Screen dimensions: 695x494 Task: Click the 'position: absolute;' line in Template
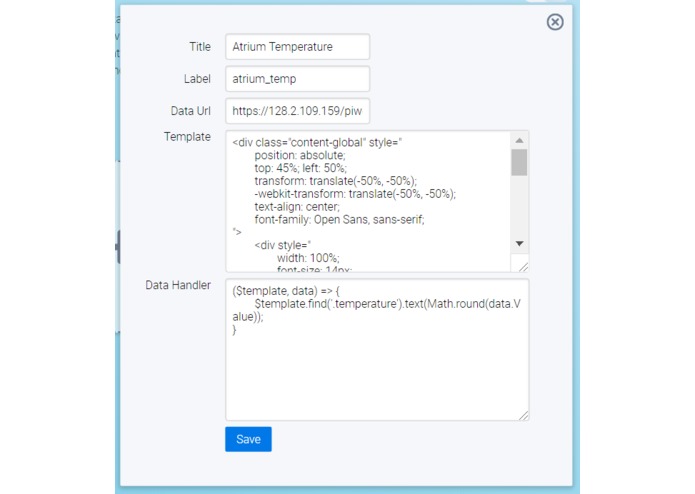click(x=300, y=156)
